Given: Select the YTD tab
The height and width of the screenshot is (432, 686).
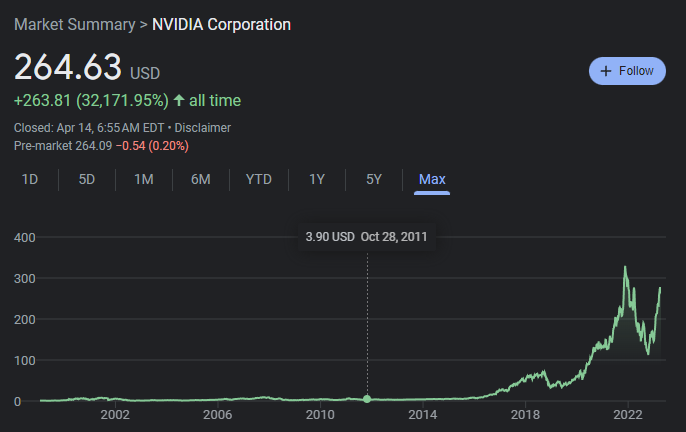Looking at the screenshot, I should (x=258, y=179).
